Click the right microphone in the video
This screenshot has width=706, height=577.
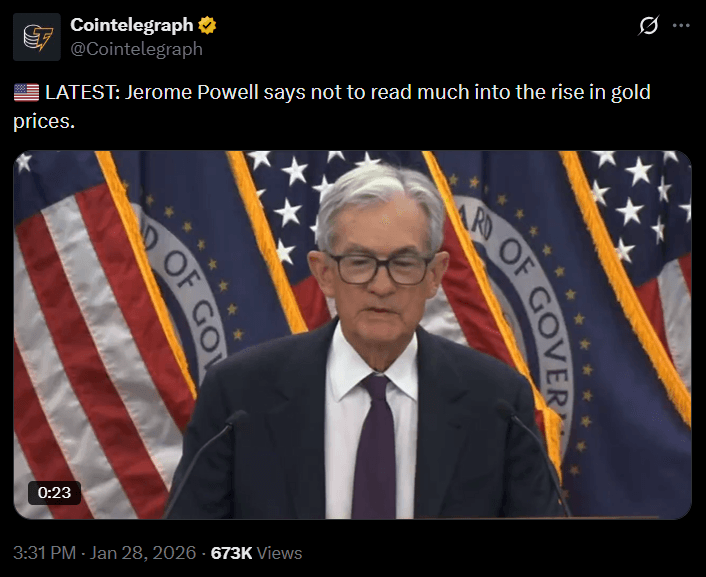click(534, 455)
